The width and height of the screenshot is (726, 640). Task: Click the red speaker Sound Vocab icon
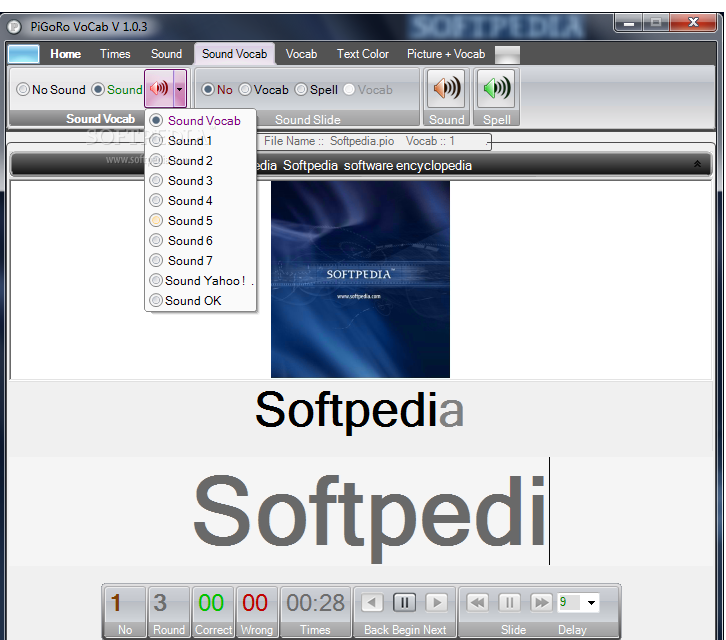click(159, 88)
